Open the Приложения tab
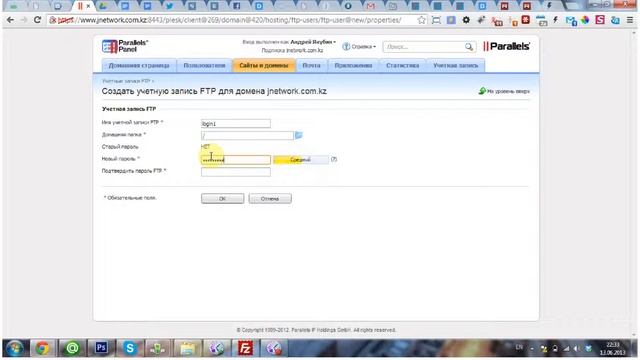 353,65
